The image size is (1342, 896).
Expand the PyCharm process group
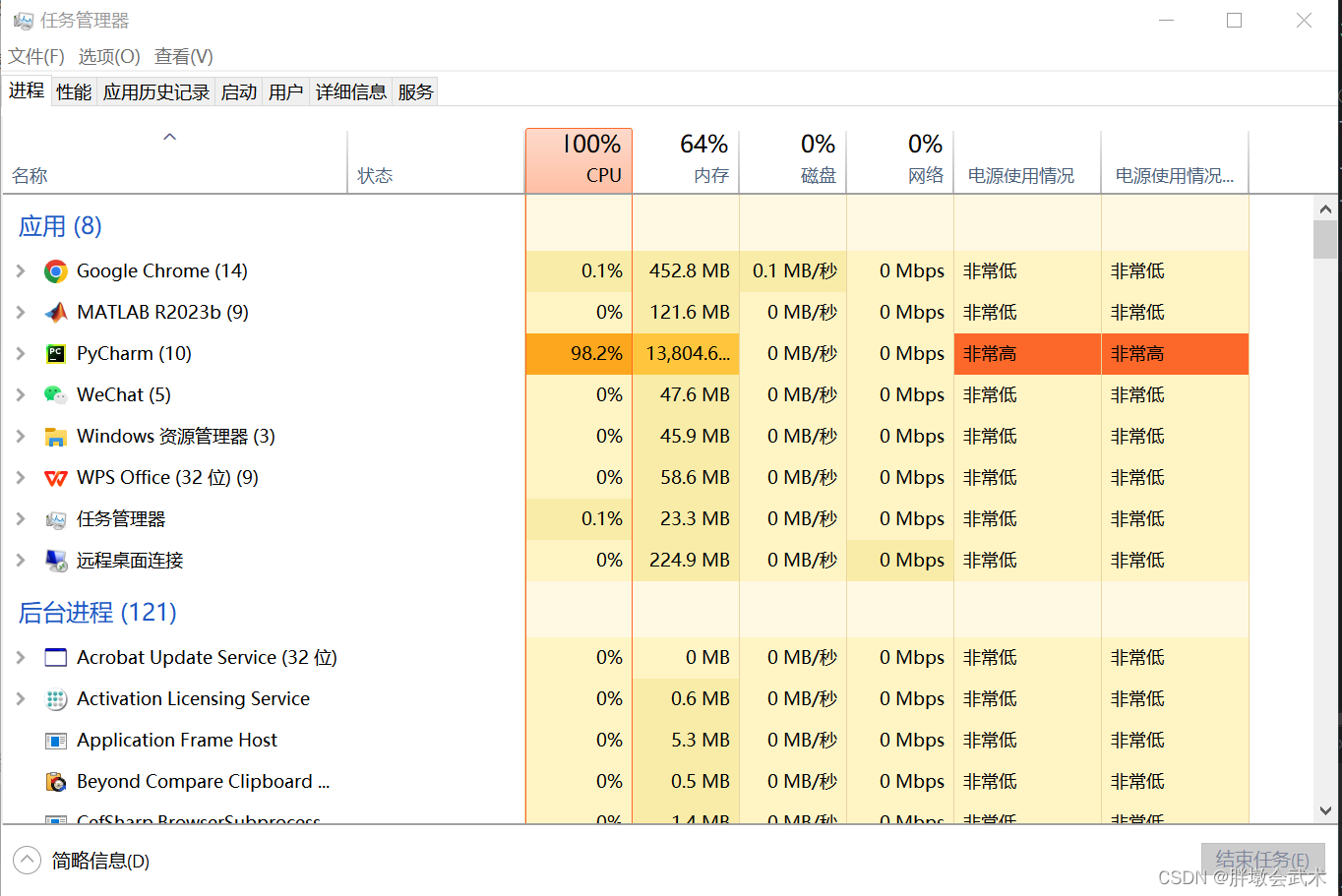click(21, 353)
